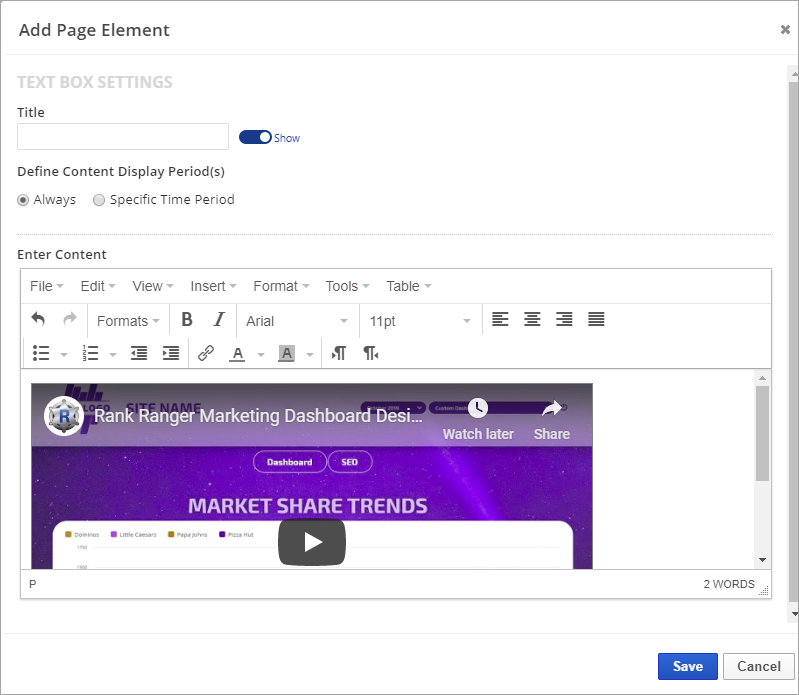Center align the text
Viewport: 799px width, 695px height.
click(532, 320)
